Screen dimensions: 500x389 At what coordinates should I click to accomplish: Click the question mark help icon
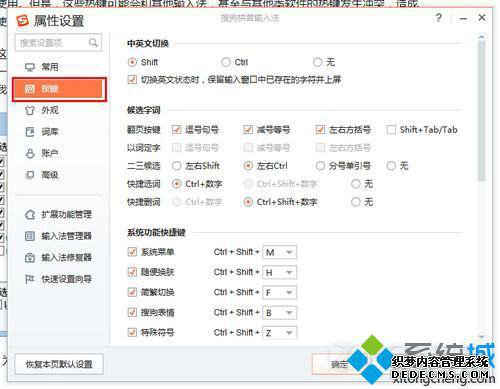(x=439, y=17)
